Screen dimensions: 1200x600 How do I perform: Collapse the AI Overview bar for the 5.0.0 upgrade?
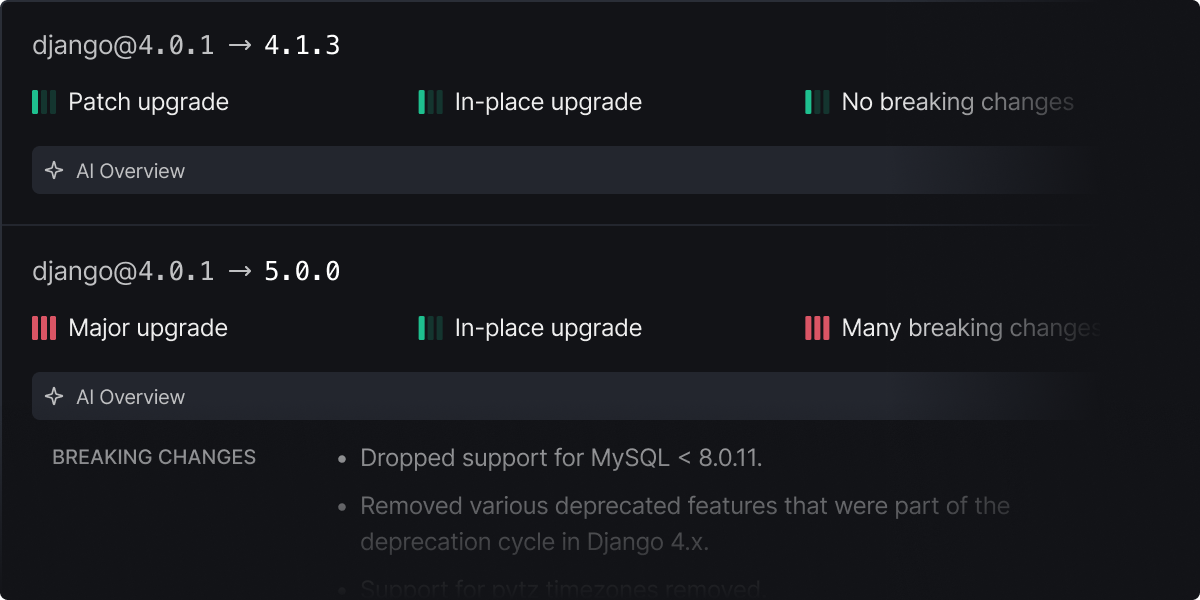[x=560, y=397]
